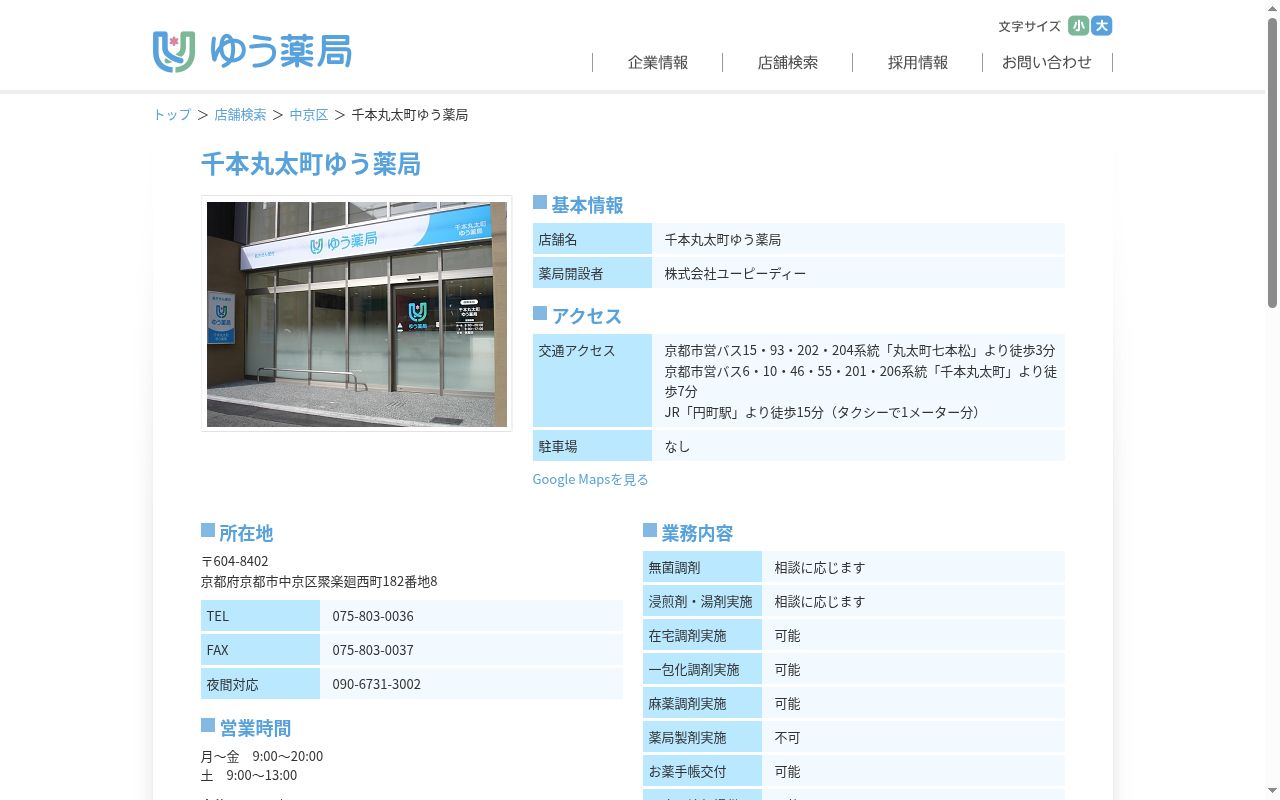This screenshot has height=800, width=1280.
Task: Open the 採用情報 menu
Action: coord(918,62)
